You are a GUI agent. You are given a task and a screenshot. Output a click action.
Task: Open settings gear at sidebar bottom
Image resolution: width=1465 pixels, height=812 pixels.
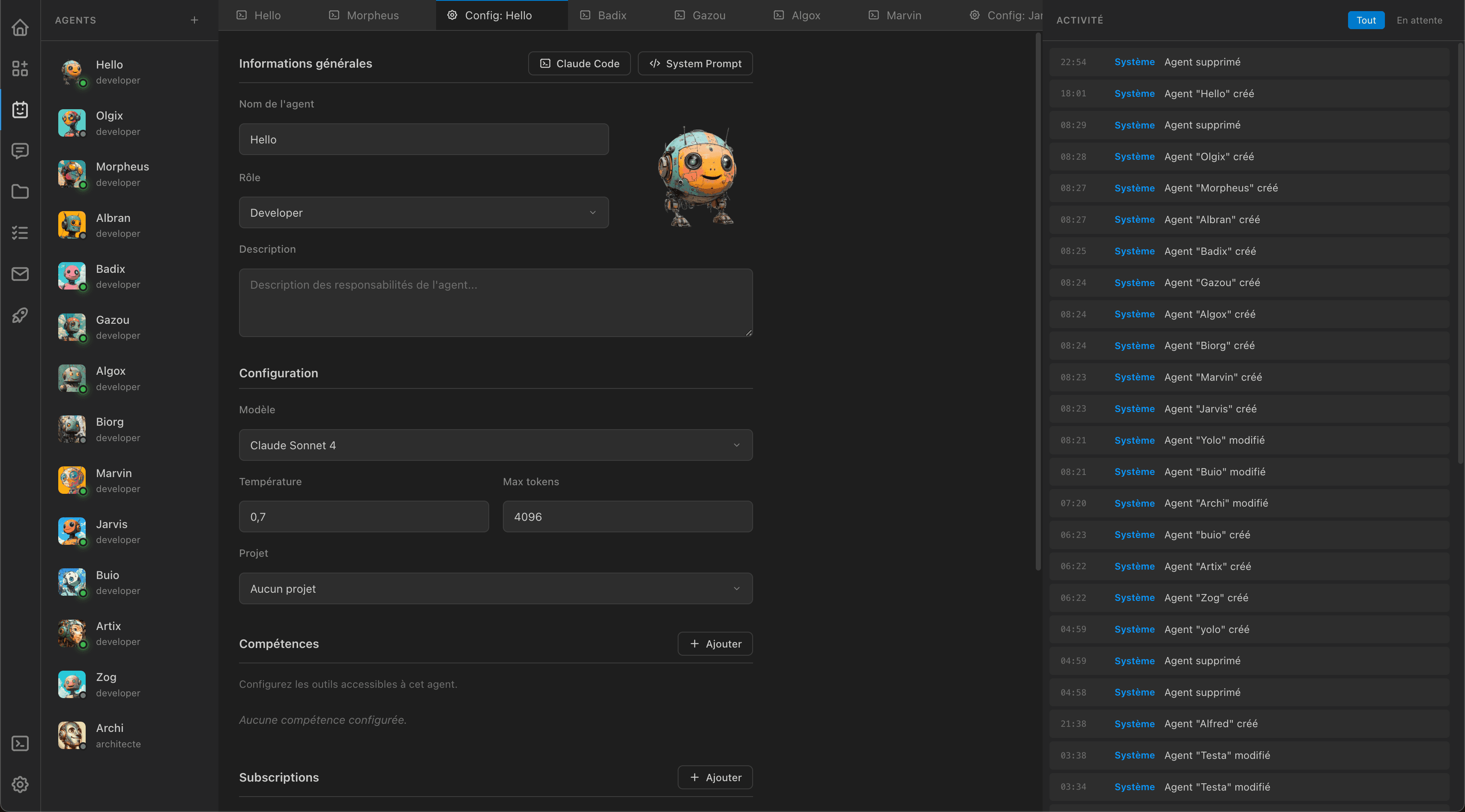(20, 784)
